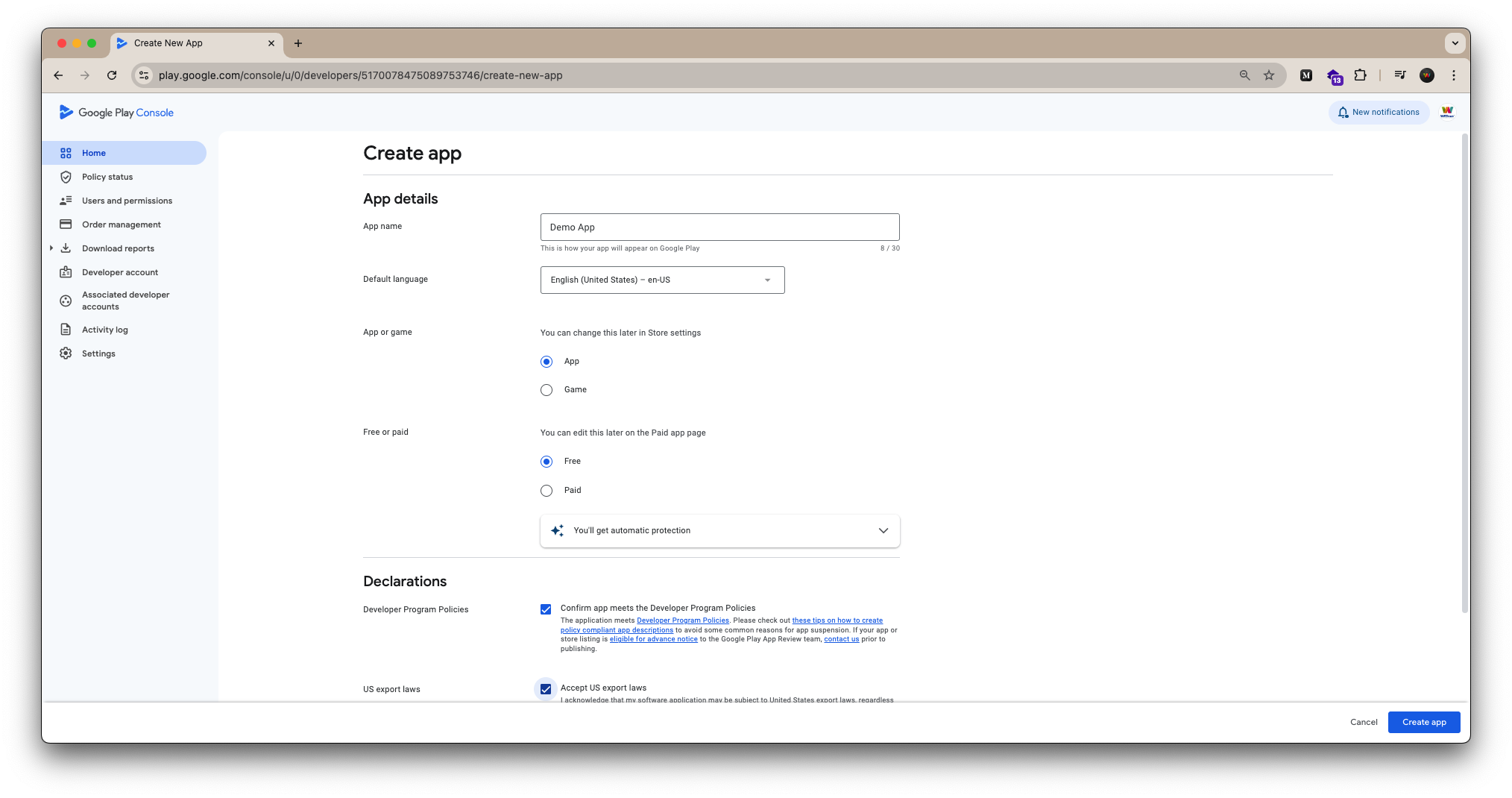Click the Google Play Console logo
The width and height of the screenshot is (1512, 798).
[x=116, y=113]
